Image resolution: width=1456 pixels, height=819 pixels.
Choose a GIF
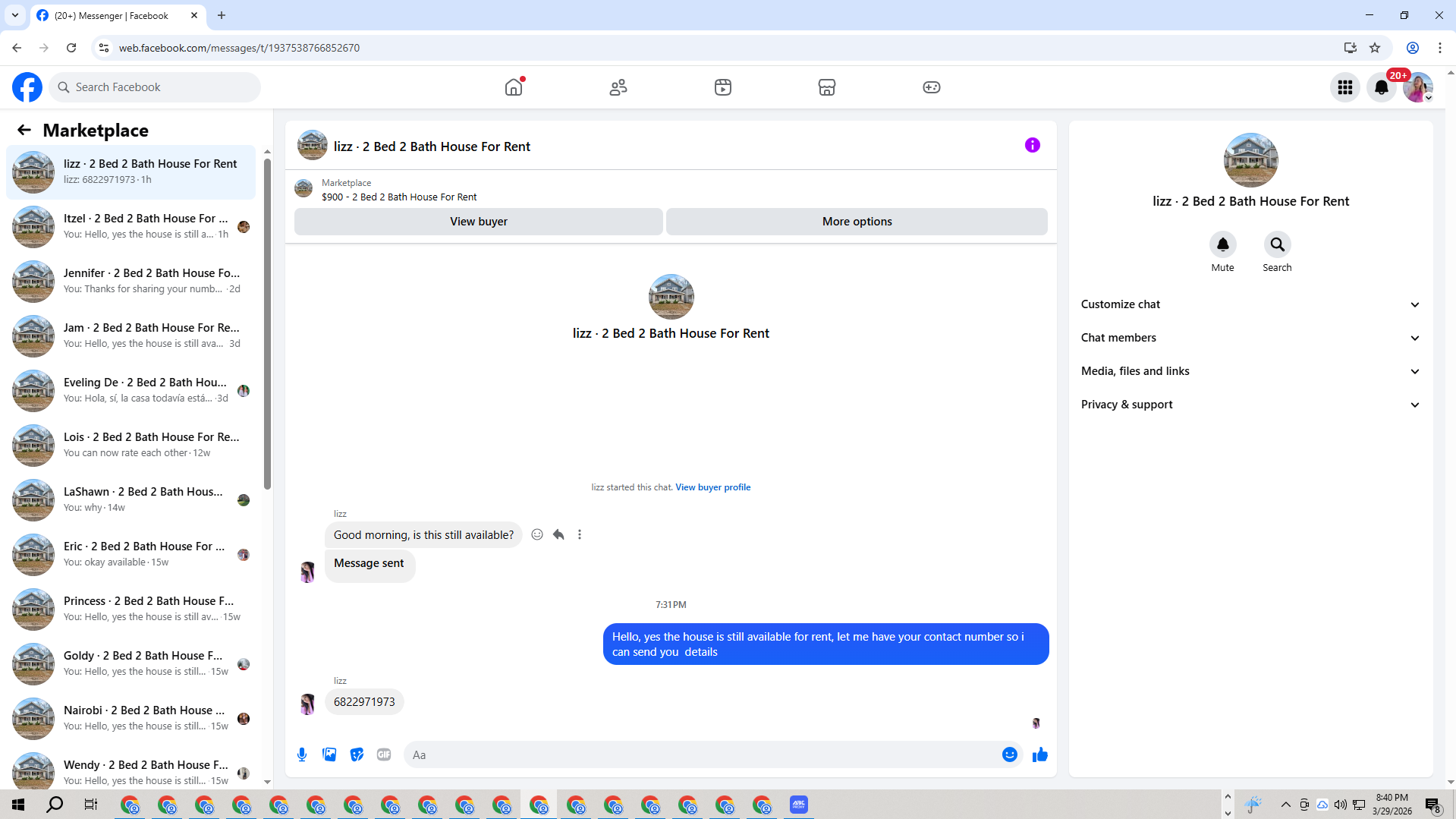[384, 754]
